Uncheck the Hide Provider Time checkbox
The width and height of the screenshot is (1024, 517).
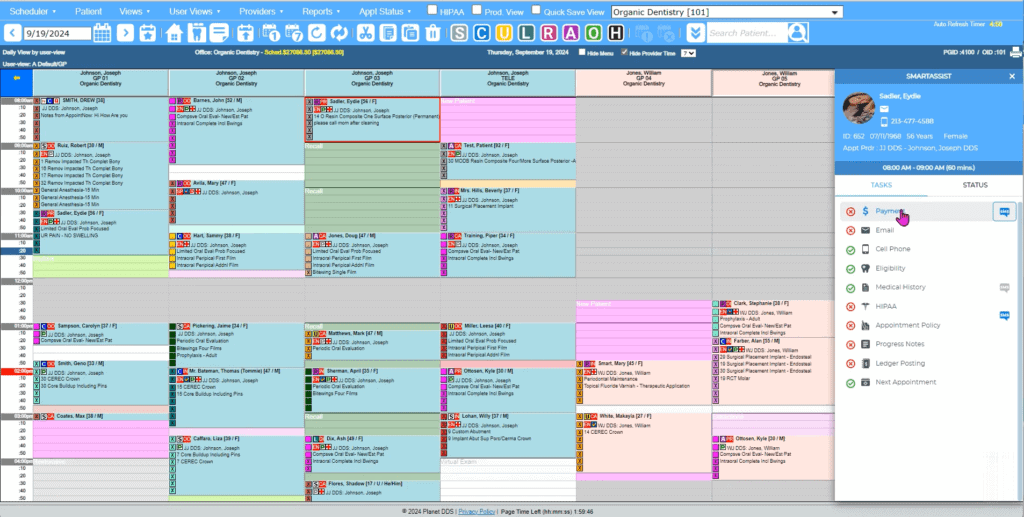624,52
